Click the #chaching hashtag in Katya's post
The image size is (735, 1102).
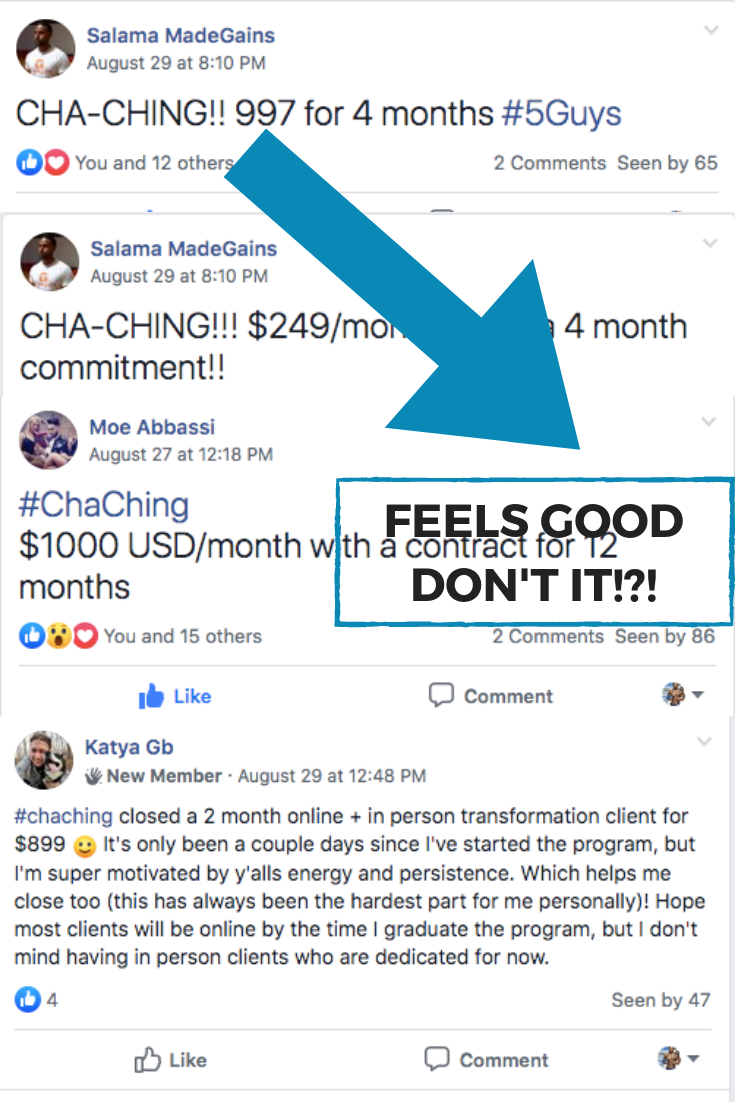(x=63, y=816)
